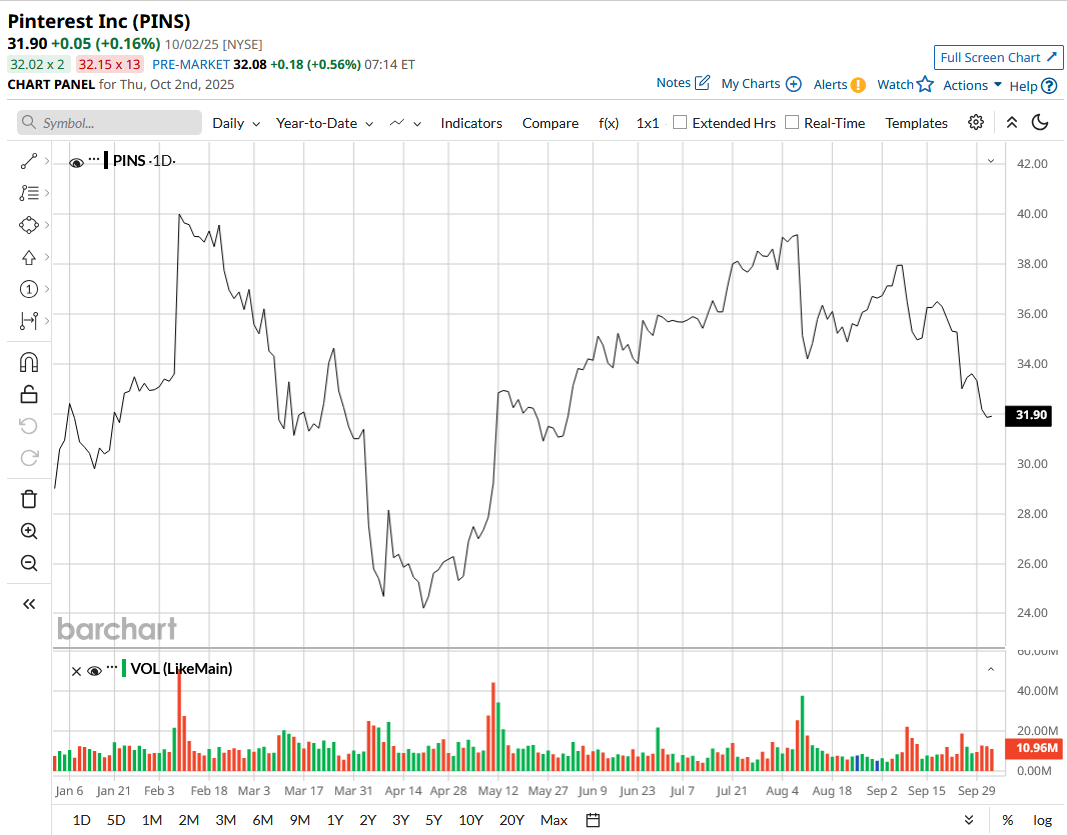Open the f(x) expressions menu

tap(608, 123)
